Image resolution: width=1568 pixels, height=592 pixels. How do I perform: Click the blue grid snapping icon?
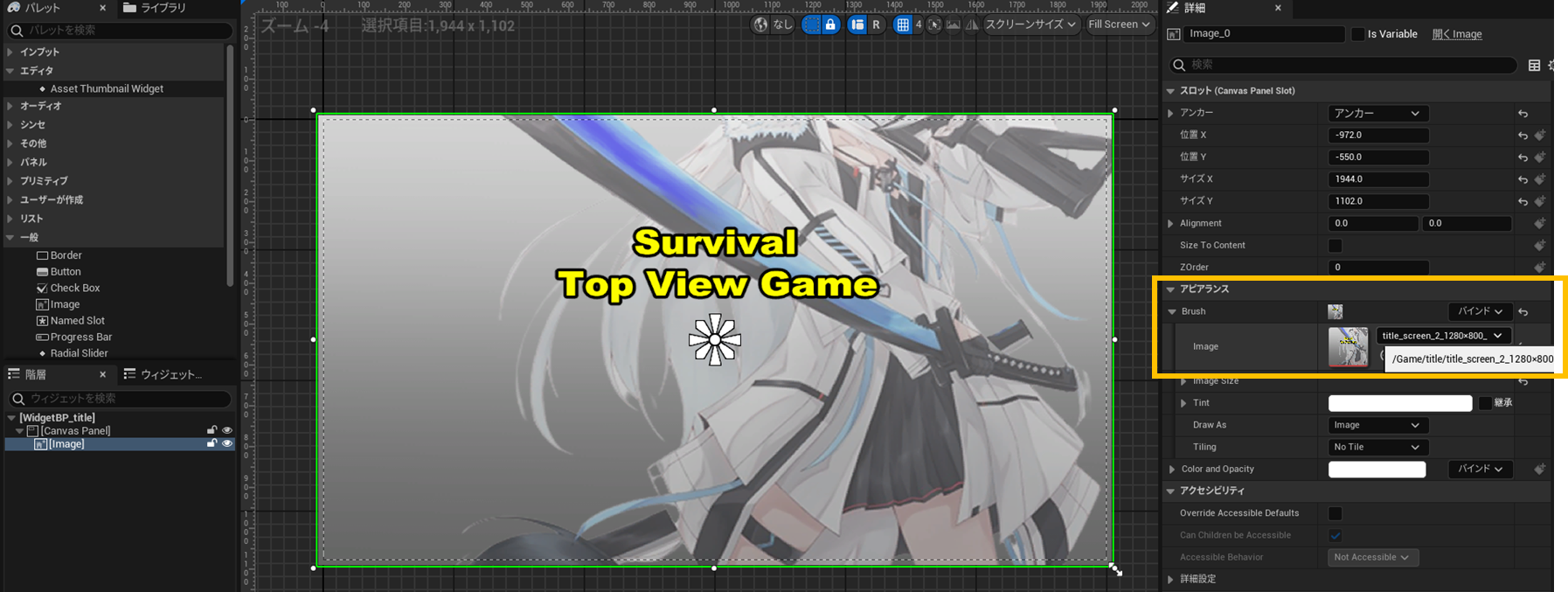903,24
